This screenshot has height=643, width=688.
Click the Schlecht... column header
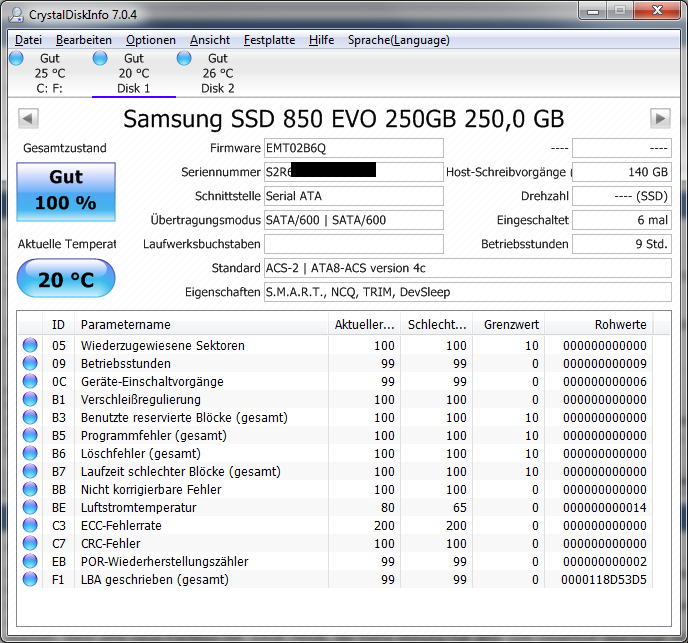[437, 324]
